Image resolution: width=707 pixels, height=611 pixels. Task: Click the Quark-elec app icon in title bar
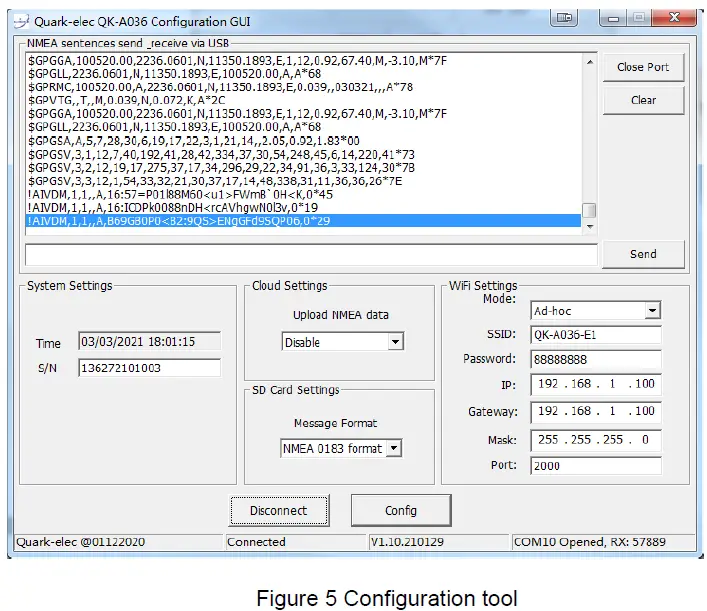pos(22,21)
